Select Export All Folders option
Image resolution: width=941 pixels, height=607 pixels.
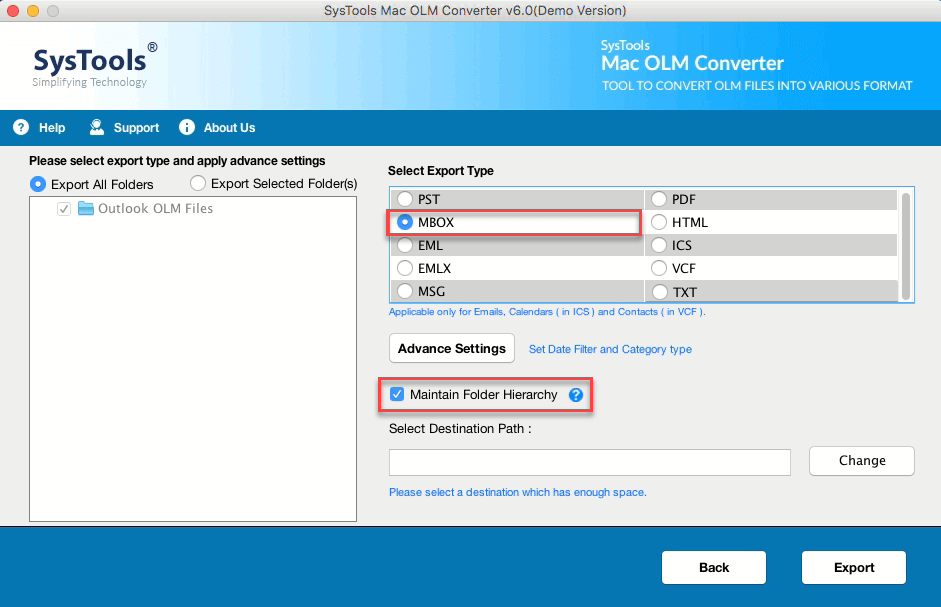click(38, 184)
